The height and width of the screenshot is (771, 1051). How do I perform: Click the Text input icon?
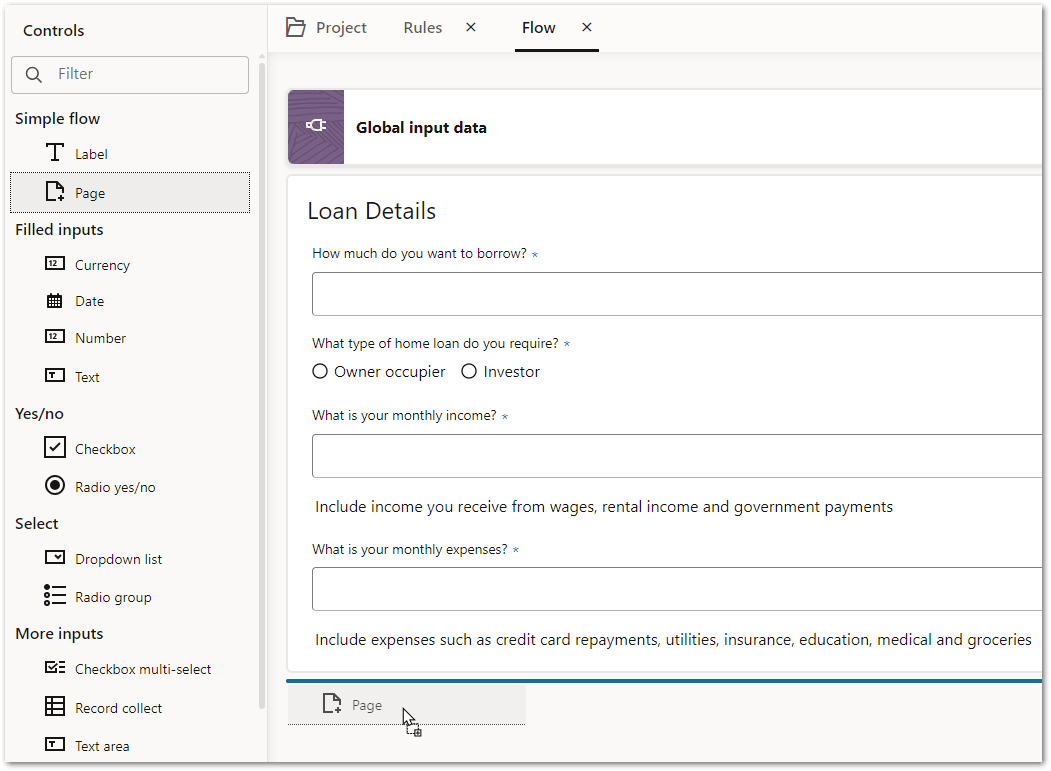(x=55, y=375)
